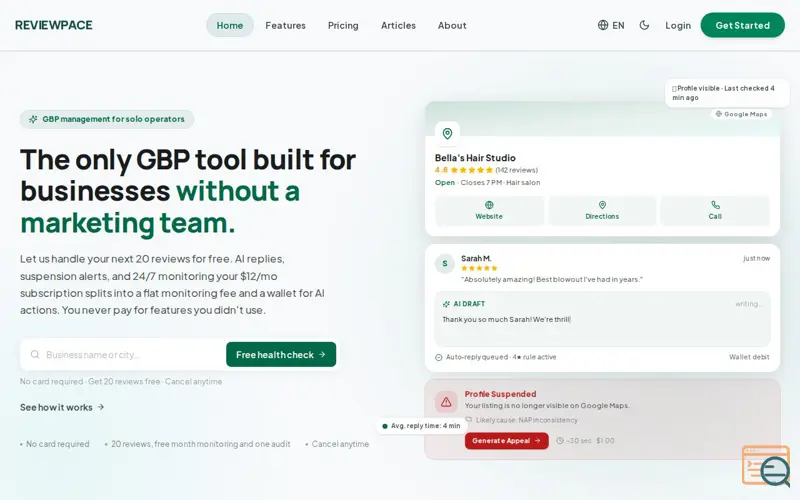Click the clock icon next to ~30 sec
Screen dimensions: 800x500
point(560,441)
